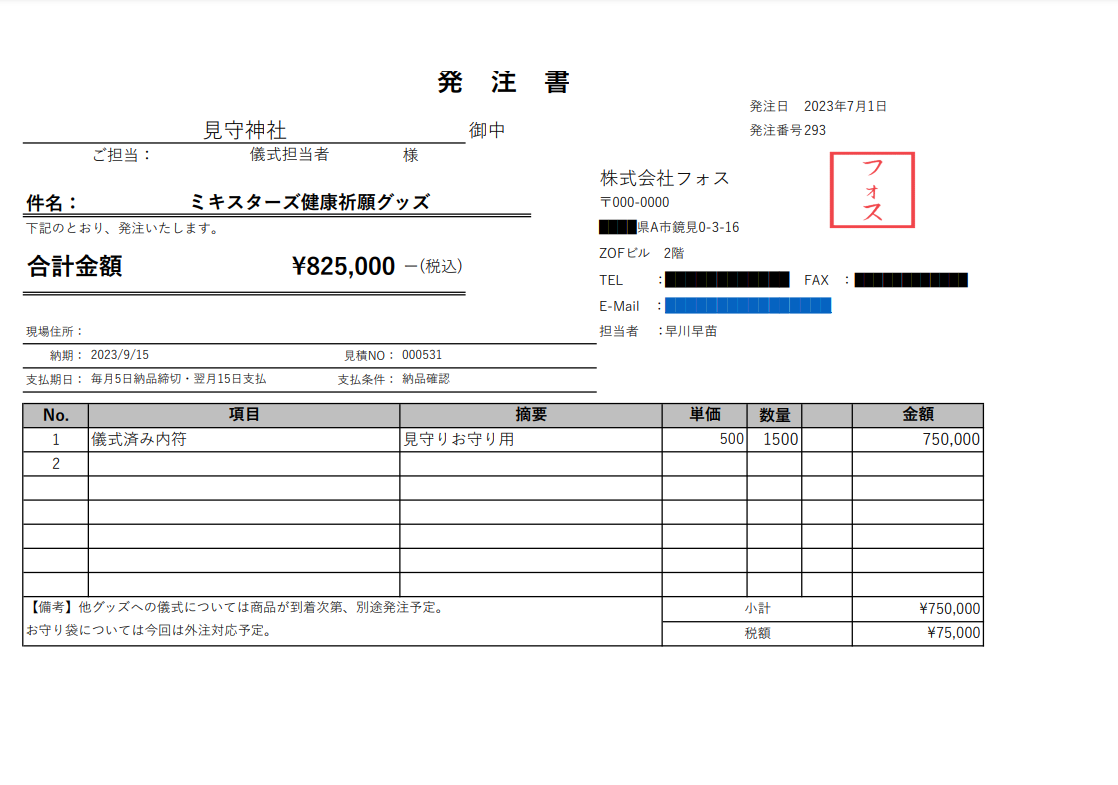Click the red フォス company seal stamp
The width and height of the screenshot is (1118, 785).
(872, 190)
